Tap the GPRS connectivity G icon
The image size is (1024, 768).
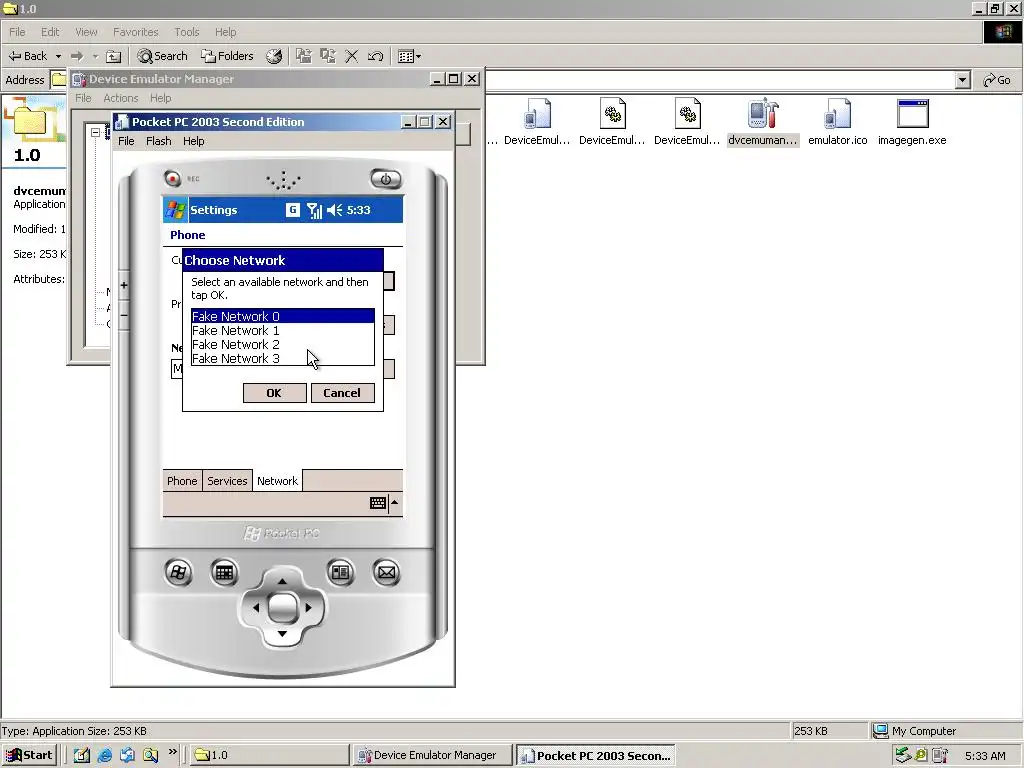click(293, 210)
